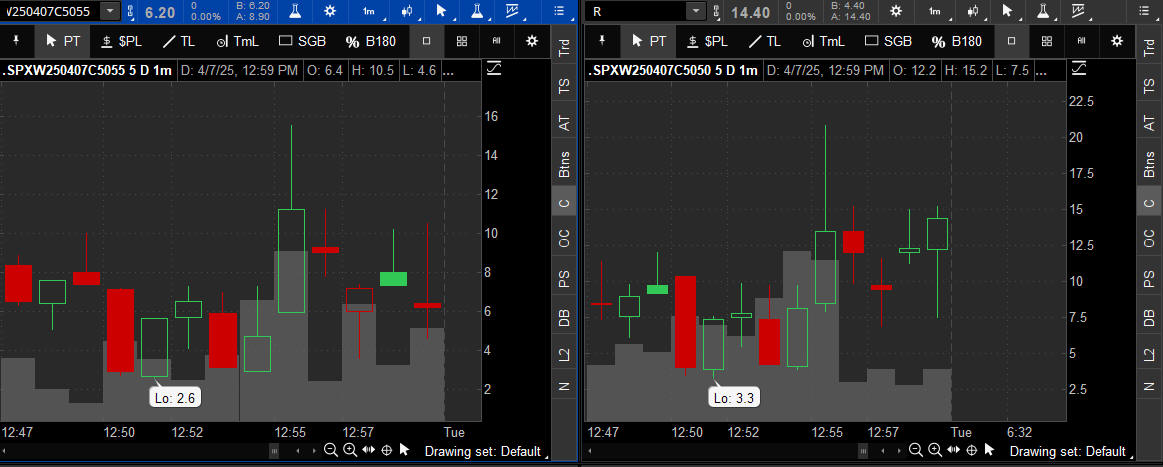Select % B180 tool in right chart
Screen dimensions: 1163x467
957,42
